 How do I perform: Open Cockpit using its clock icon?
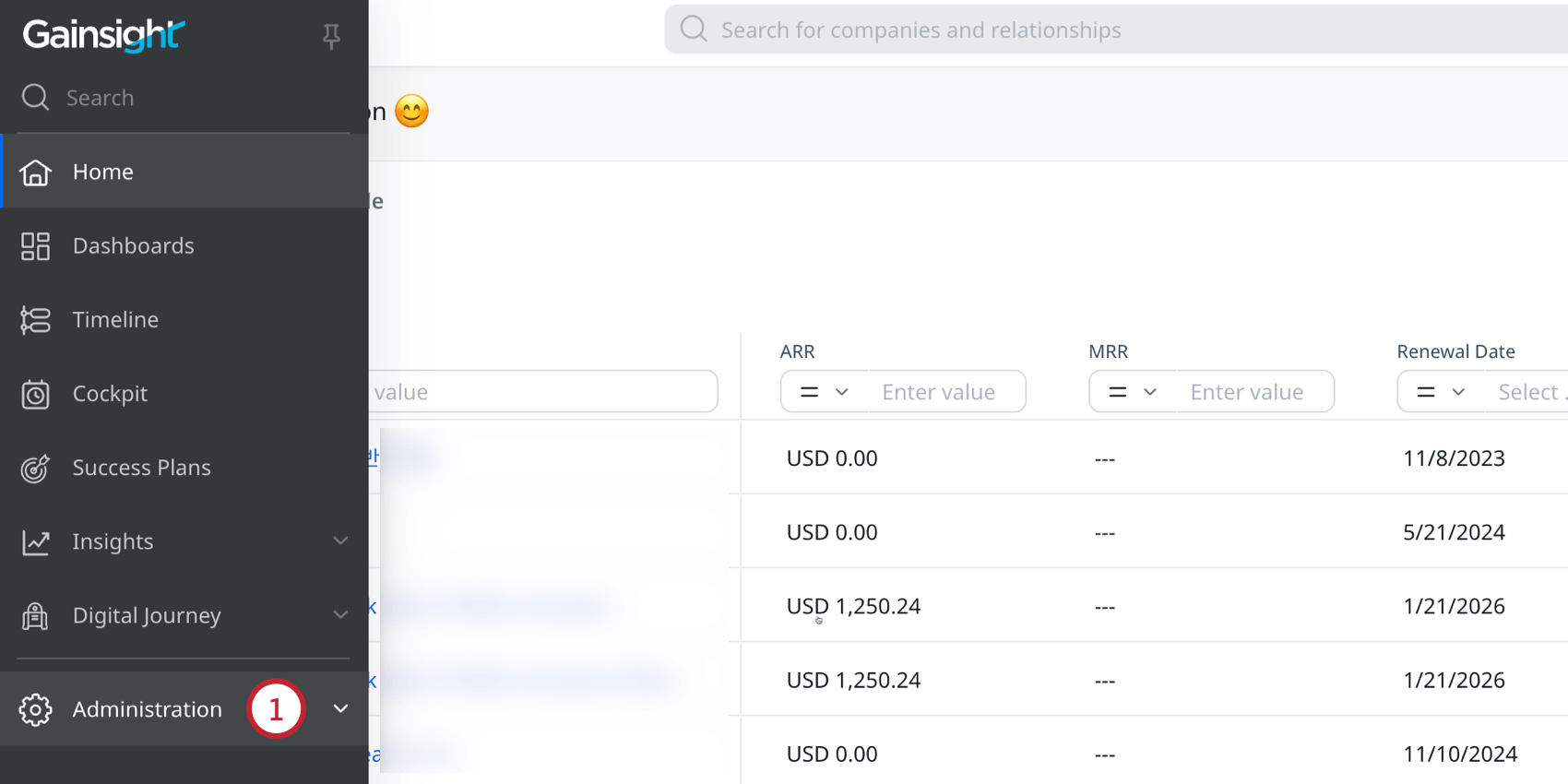tap(35, 393)
